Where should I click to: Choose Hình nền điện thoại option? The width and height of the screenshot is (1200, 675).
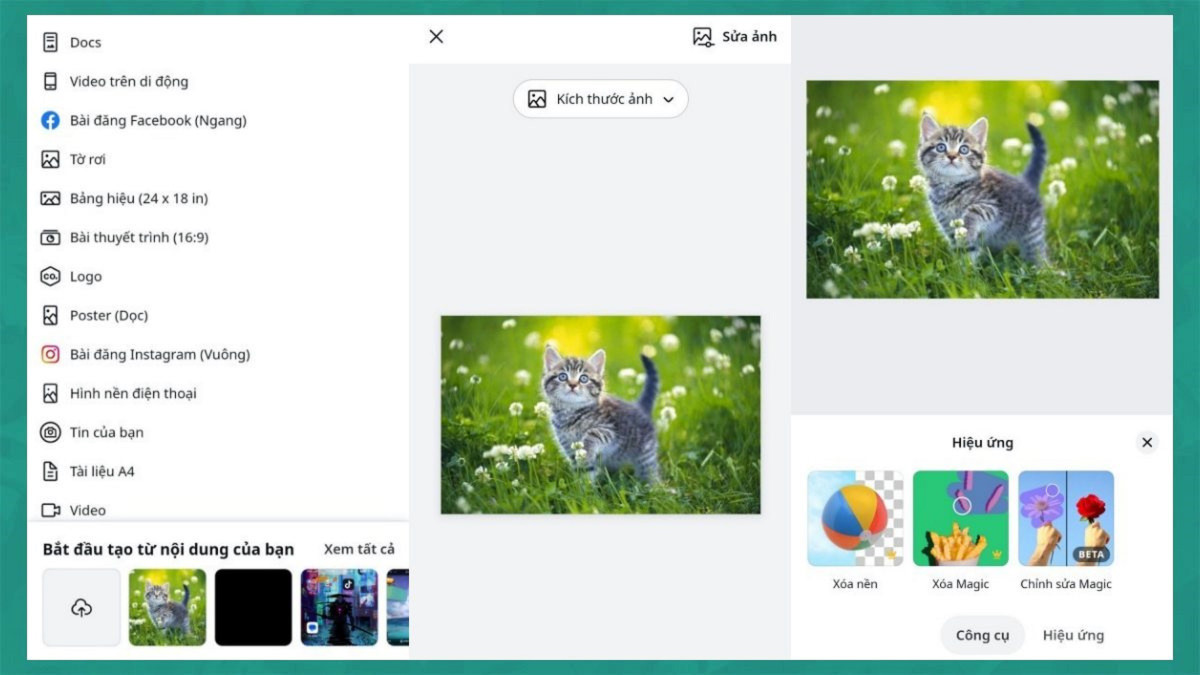pos(133,393)
